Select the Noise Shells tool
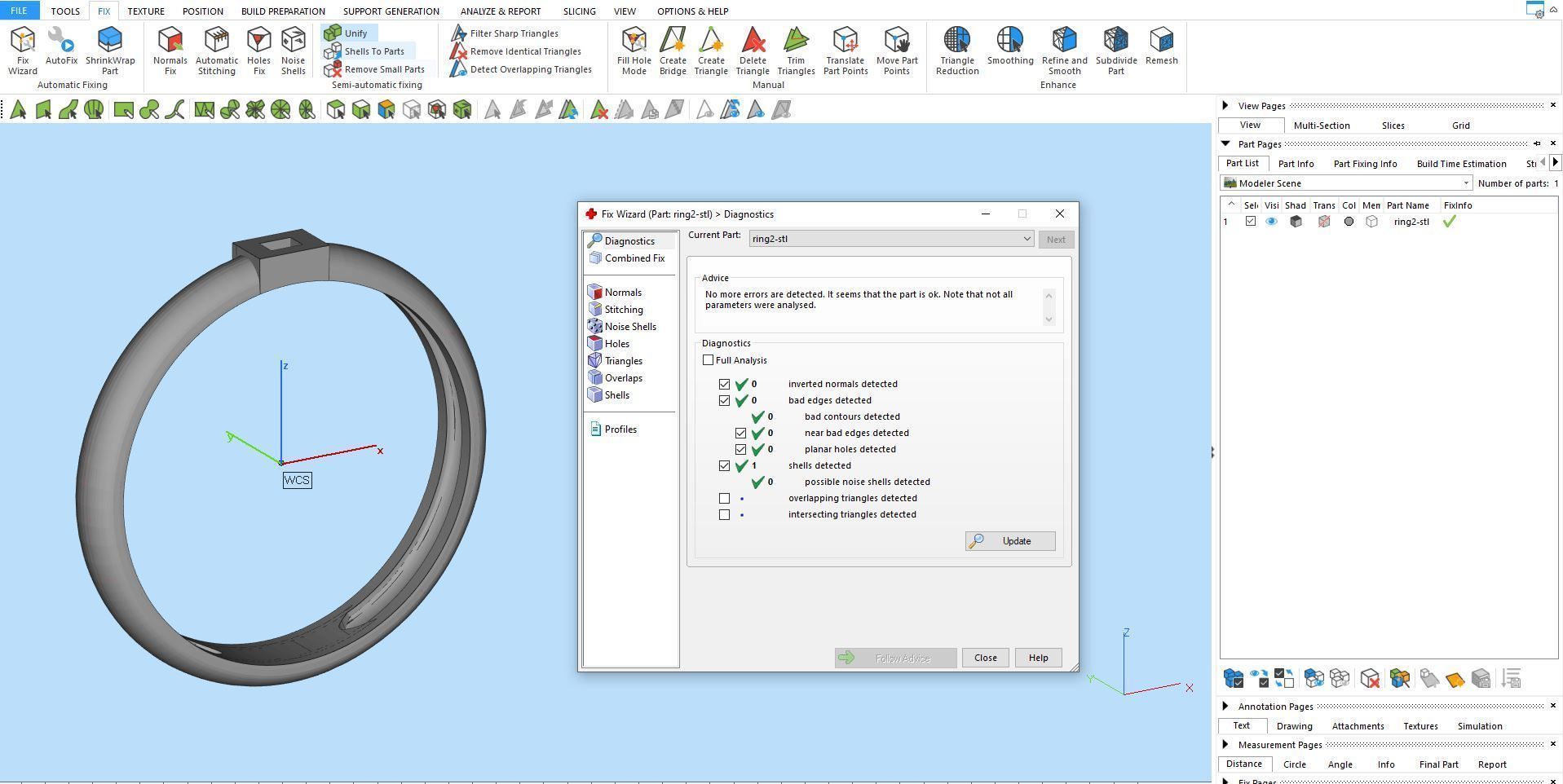This screenshot has height=784, width=1563. tap(293, 51)
